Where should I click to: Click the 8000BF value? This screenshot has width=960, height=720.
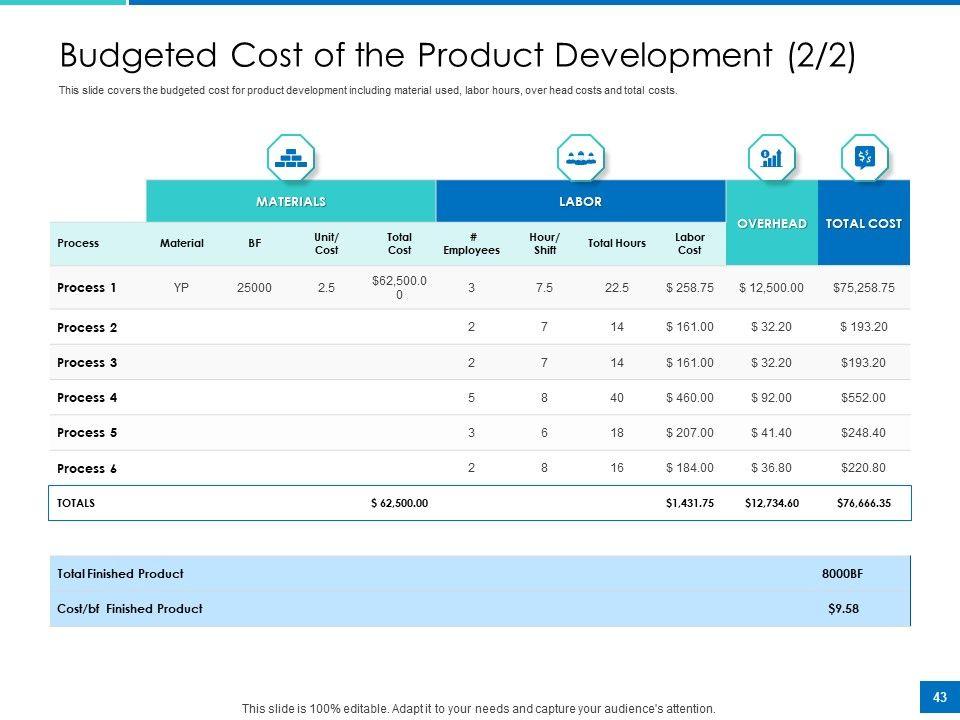842,574
